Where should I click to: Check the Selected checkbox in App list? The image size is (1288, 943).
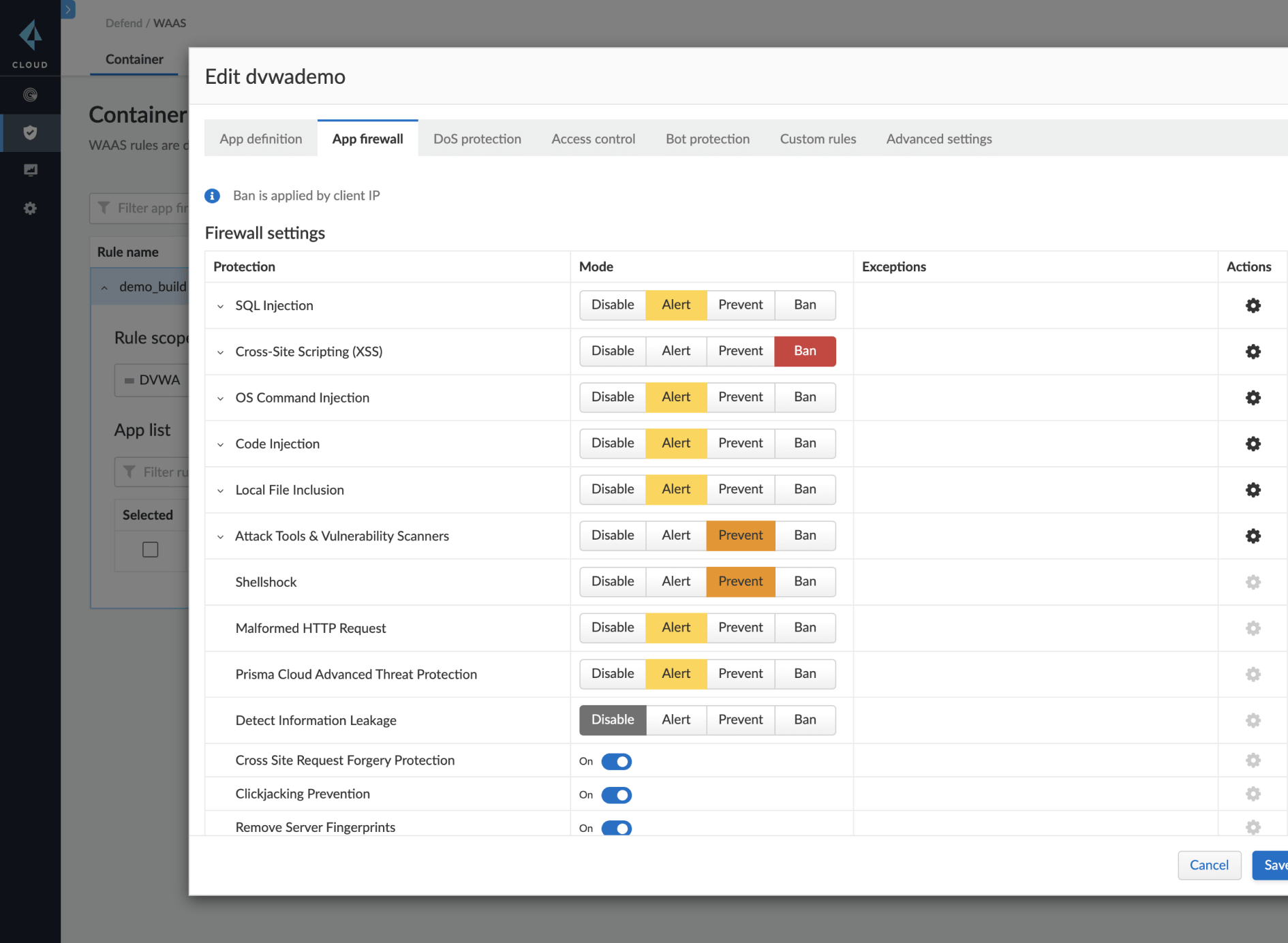click(150, 549)
